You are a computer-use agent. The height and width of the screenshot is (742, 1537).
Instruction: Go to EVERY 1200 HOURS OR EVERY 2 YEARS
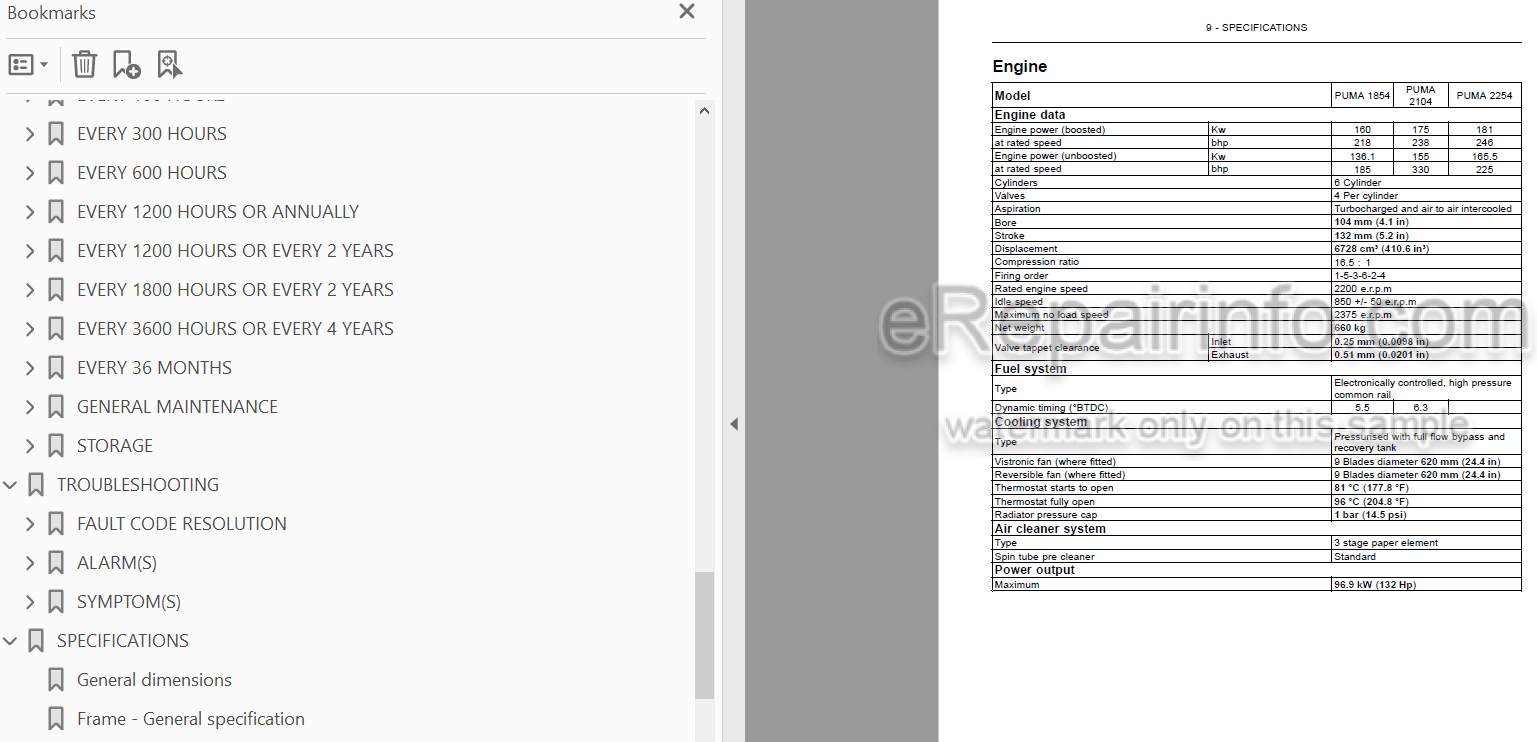coord(235,251)
